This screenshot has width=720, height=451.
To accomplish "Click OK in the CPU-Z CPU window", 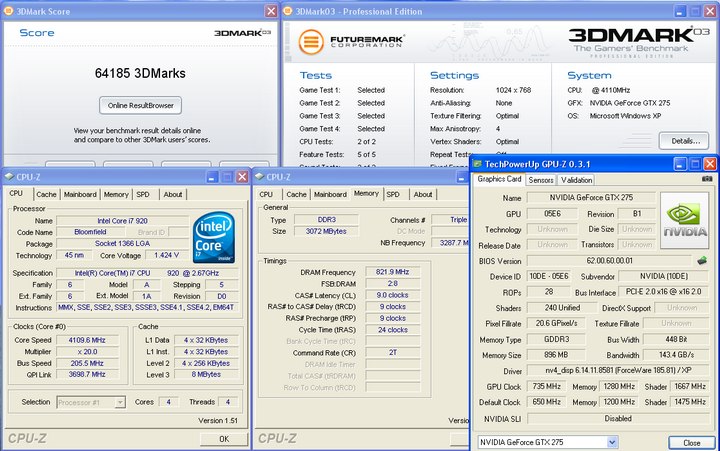I will tap(224, 439).
